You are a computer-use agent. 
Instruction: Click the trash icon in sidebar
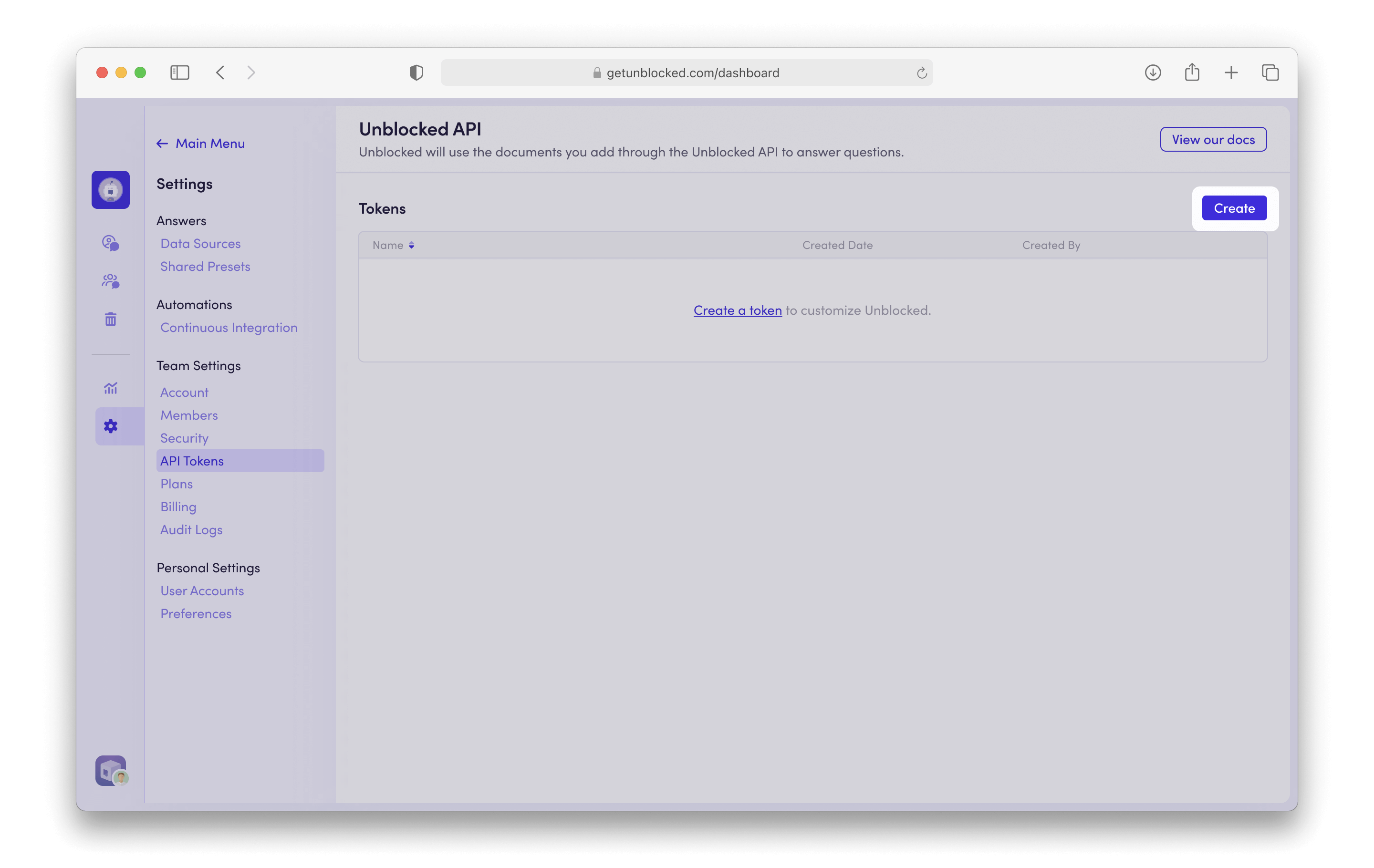110,320
